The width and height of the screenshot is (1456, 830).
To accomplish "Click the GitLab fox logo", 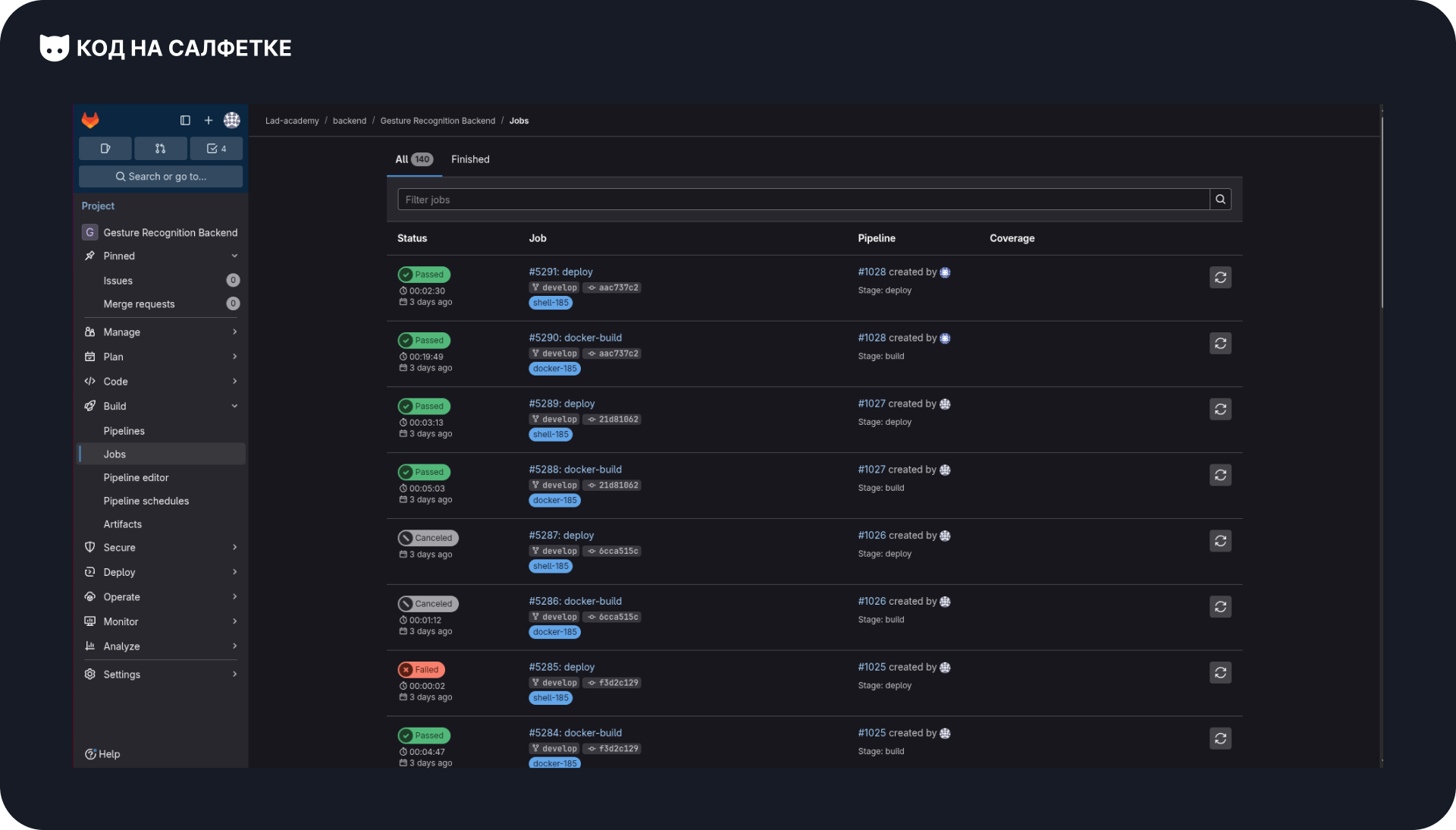I will pyautogui.click(x=90, y=121).
